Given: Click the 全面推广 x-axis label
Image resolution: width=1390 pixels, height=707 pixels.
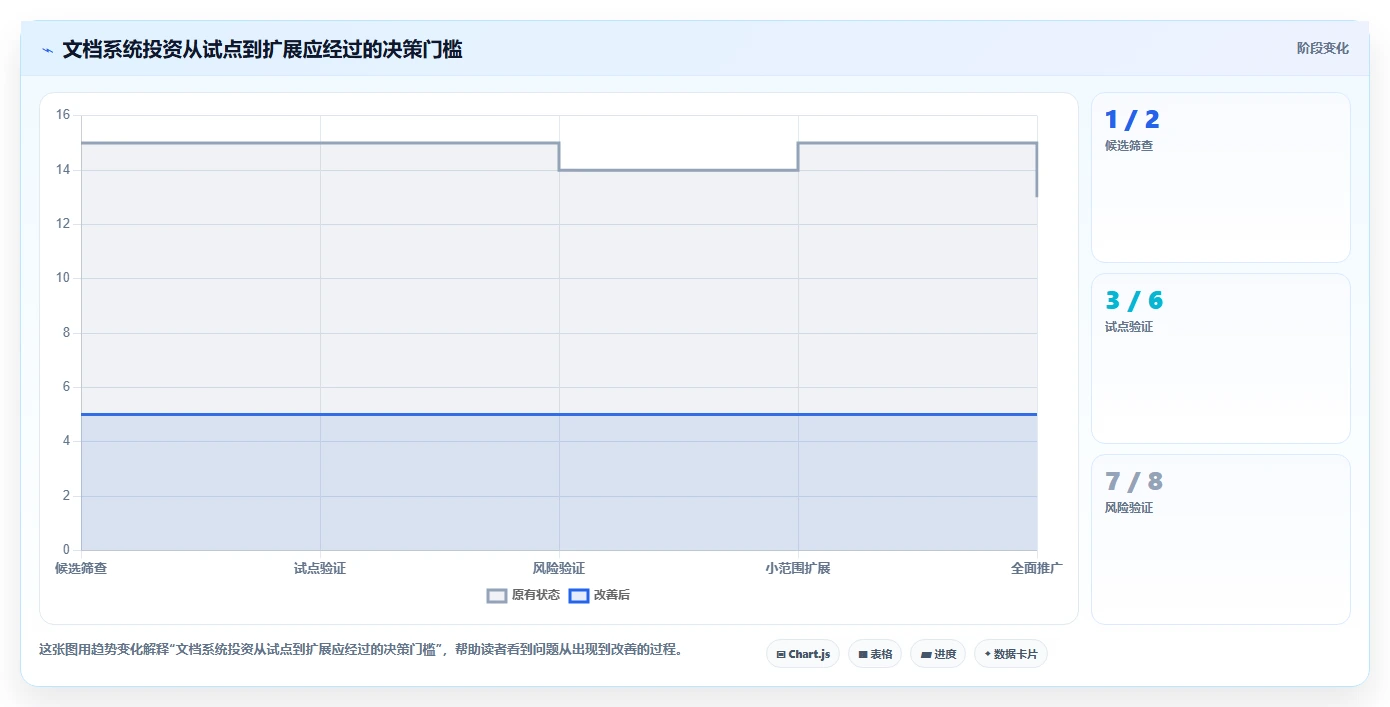Looking at the screenshot, I should coord(1037,568).
